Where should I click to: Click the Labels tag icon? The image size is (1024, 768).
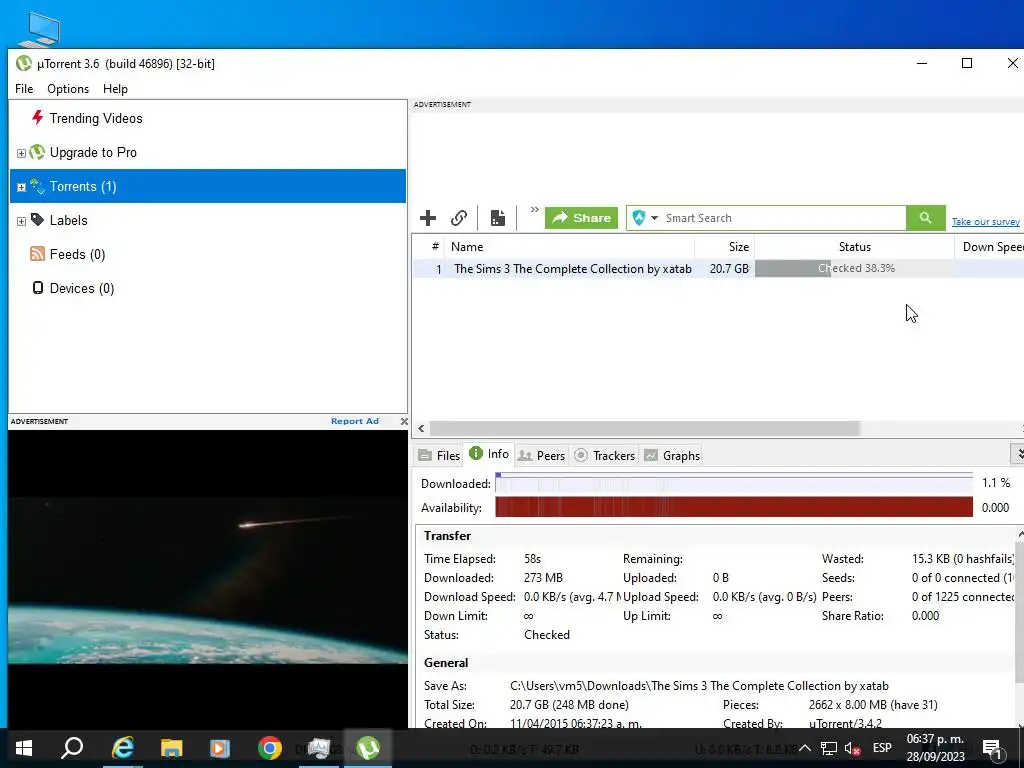[37, 219]
